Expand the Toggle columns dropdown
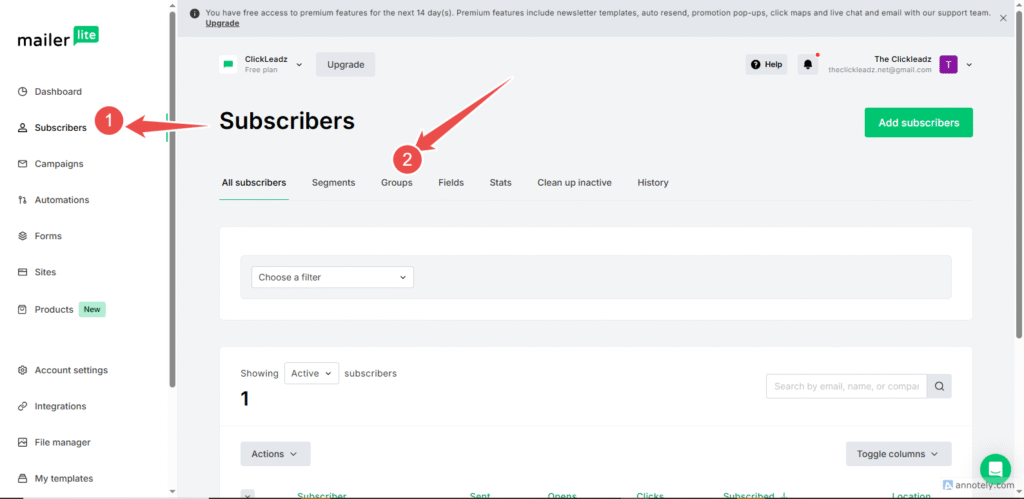 tap(898, 454)
